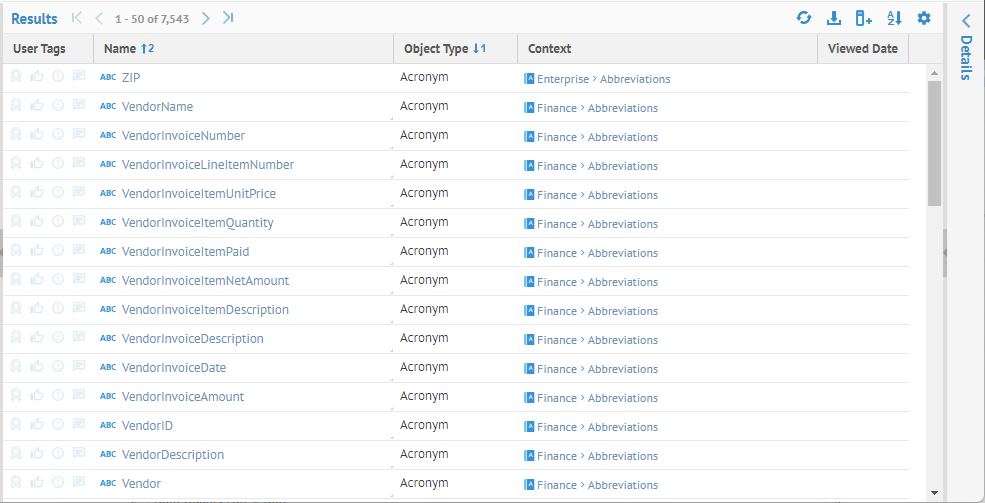The width and height of the screenshot is (985, 503).
Task: Click the add column icon
Action: point(864,18)
